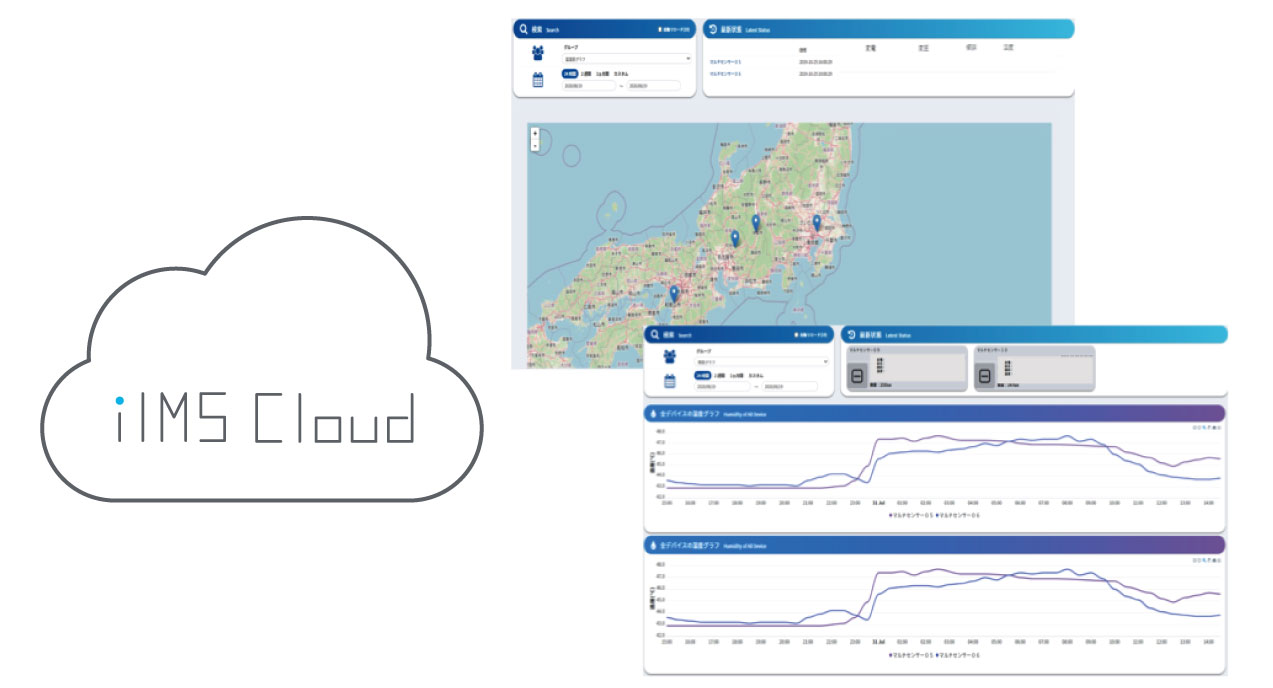Select the highlighted 24-hour period tab in the graph screen
Image resolution: width=1273 pixels, height=688 pixels.
pyautogui.click(x=702, y=376)
